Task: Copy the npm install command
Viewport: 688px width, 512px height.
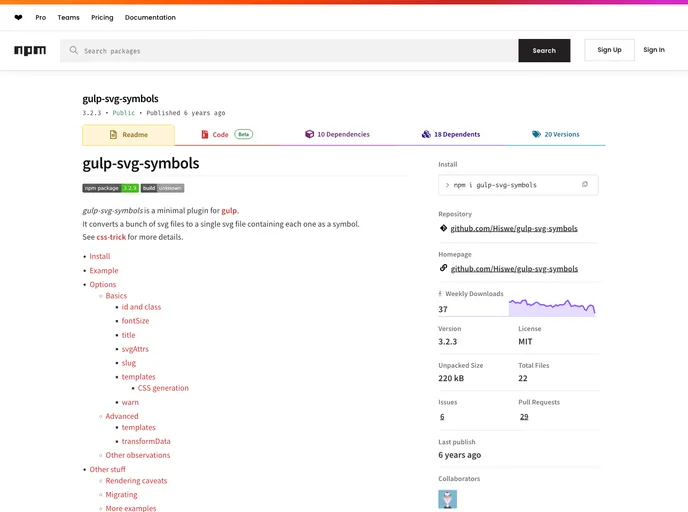Action: pyautogui.click(x=584, y=184)
